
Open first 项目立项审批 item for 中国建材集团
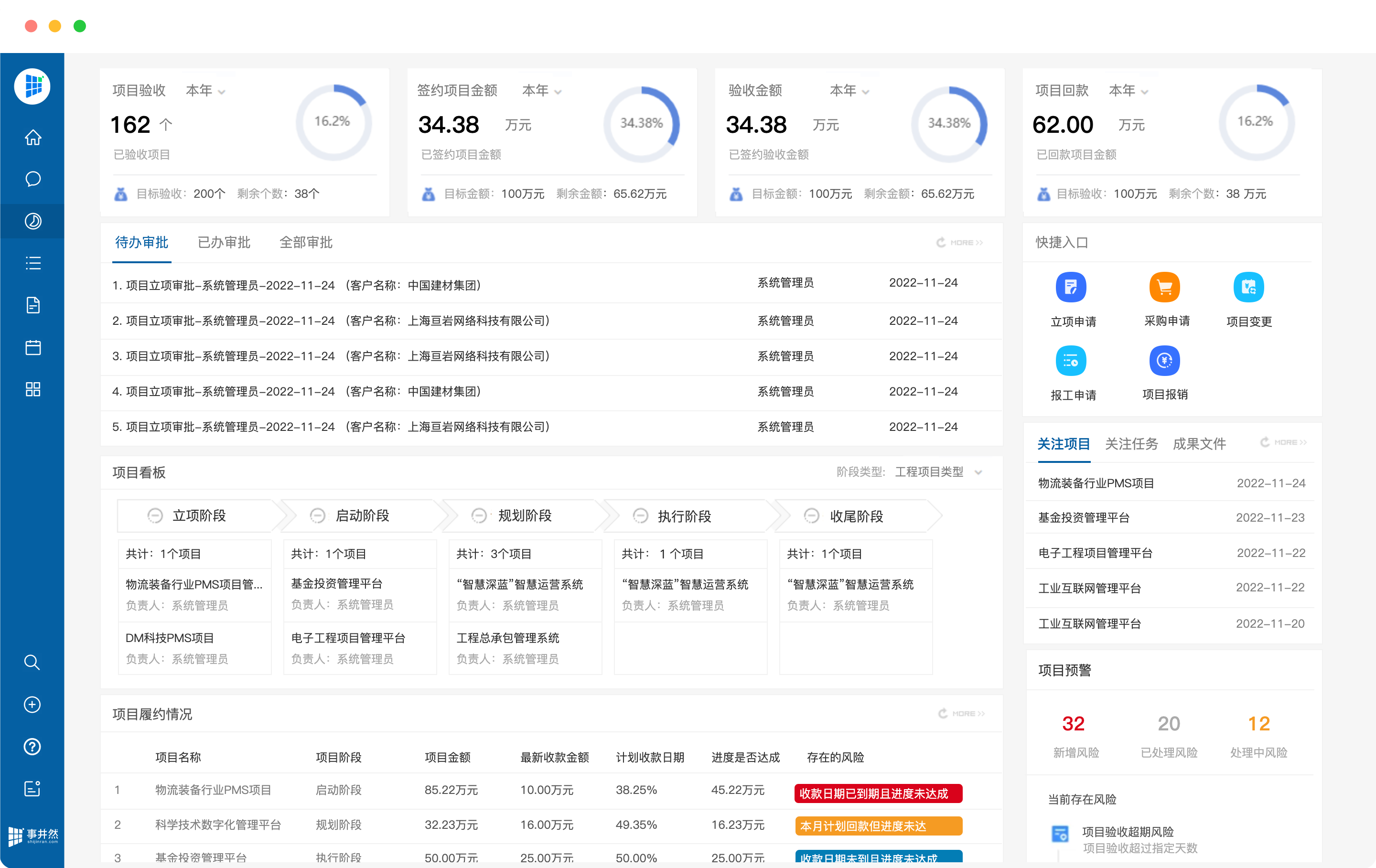296,285
